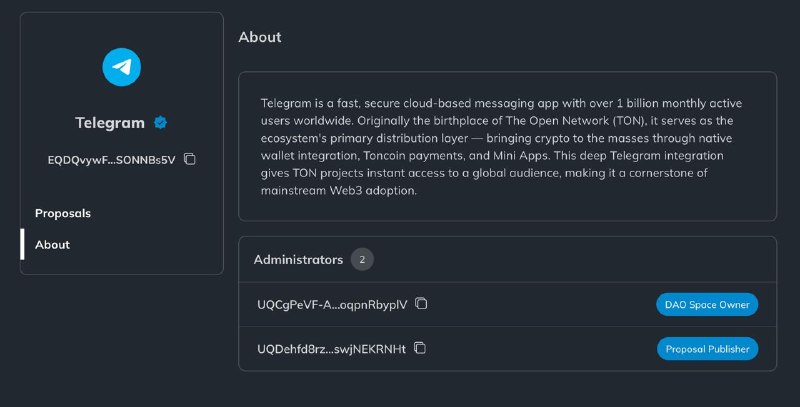Click the administrators count badge showing 2

pyautogui.click(x=362, y=260)
